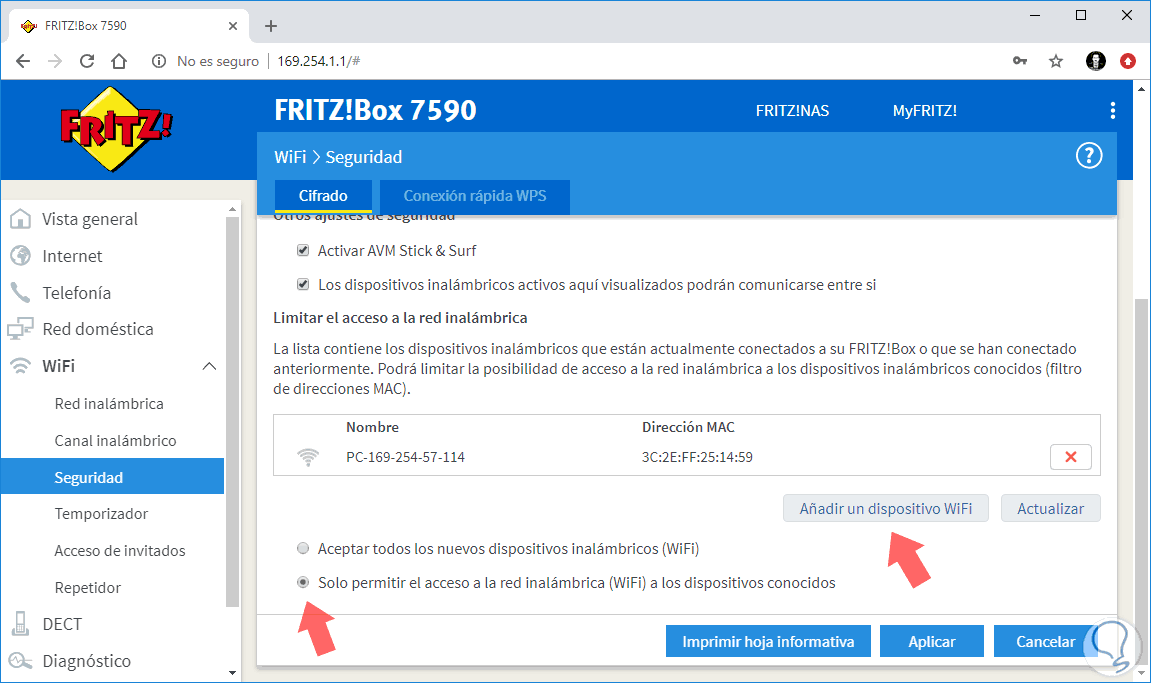Open Internet menu item
1151x683 pixels.
coord(72,256)
